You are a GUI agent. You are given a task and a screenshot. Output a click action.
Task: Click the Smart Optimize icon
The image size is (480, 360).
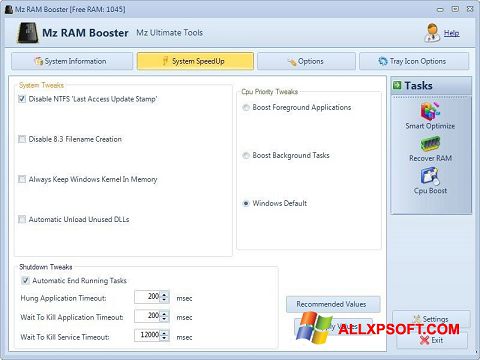click(x=430, y=110)
